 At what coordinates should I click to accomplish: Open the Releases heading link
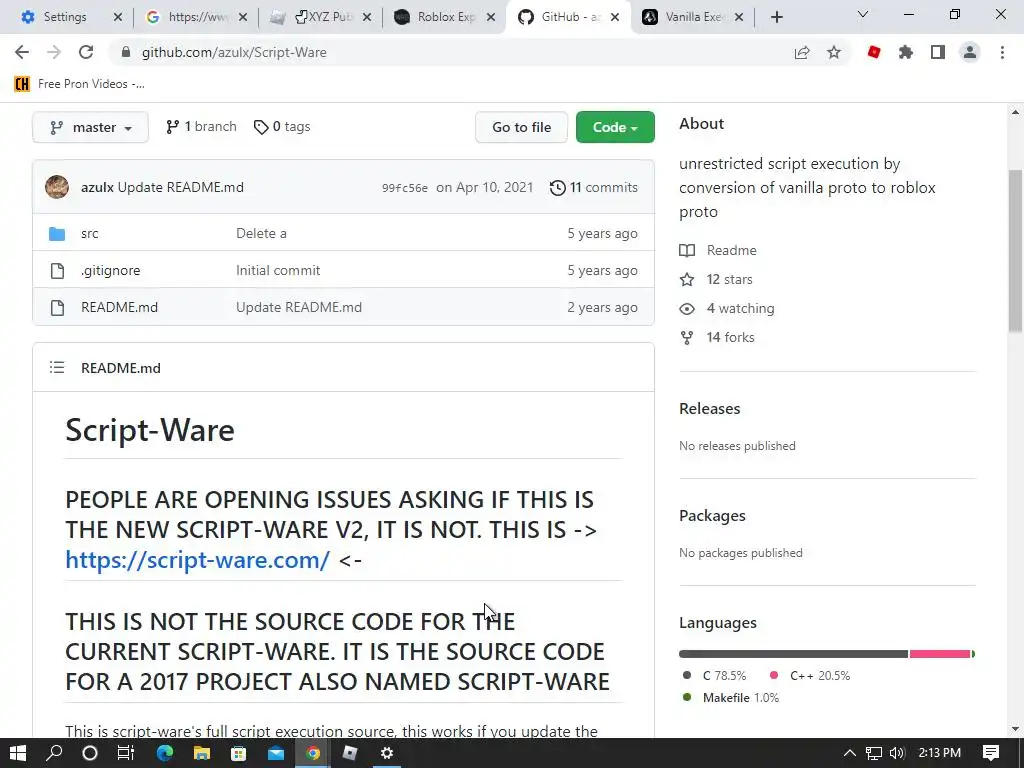pos(710,409)
